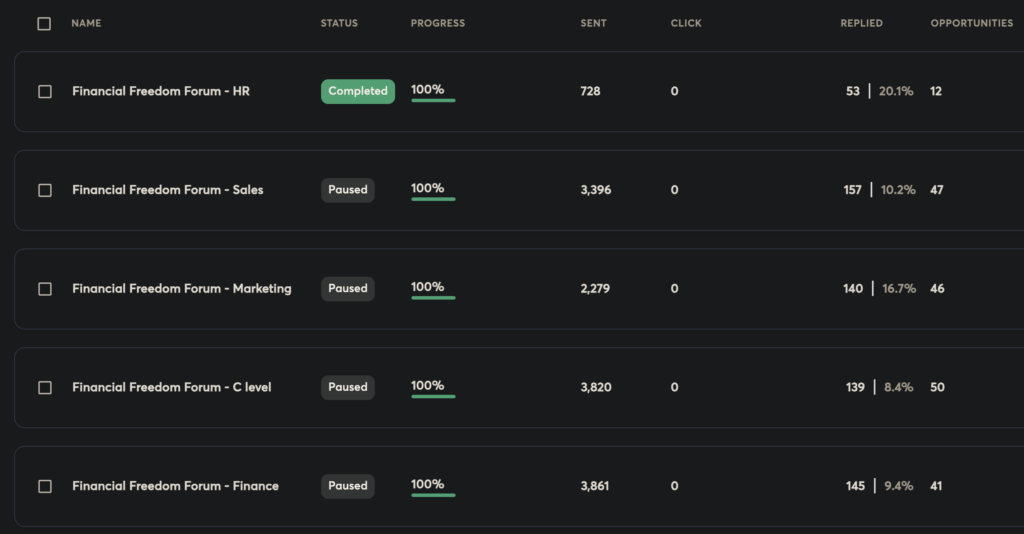1024x534 pixels.
Task: Open Financial Freedom Forum - Marketing campaign
Action: point(182,289)
